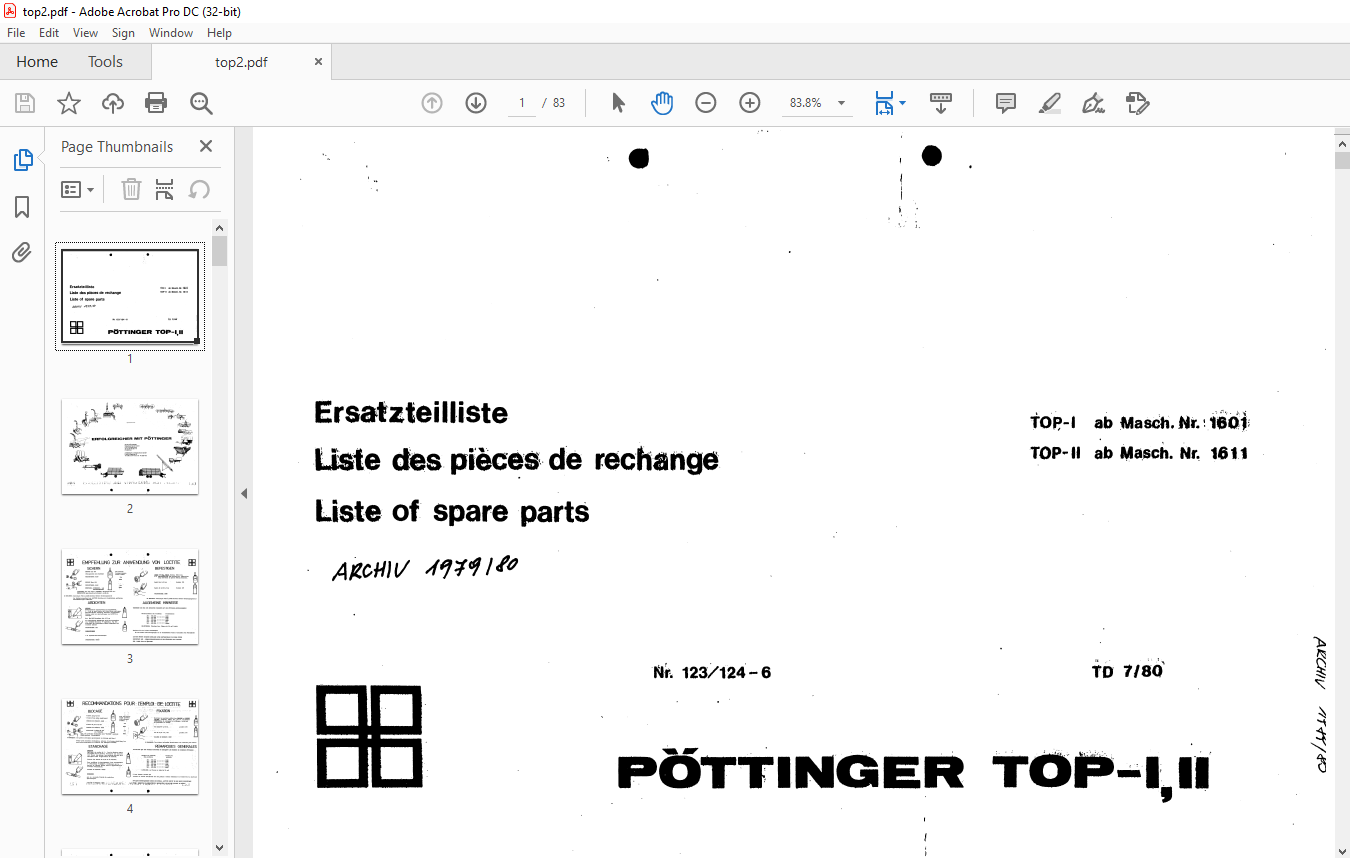
Task: Open Page Thumbnails sidebar icon
Action: (x=22, y=159)
